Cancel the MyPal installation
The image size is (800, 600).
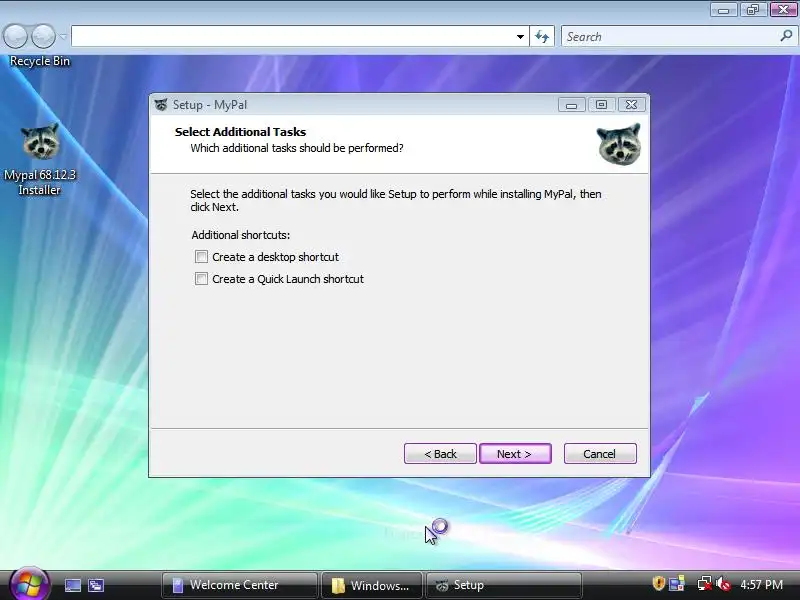[x=600, y=454]
